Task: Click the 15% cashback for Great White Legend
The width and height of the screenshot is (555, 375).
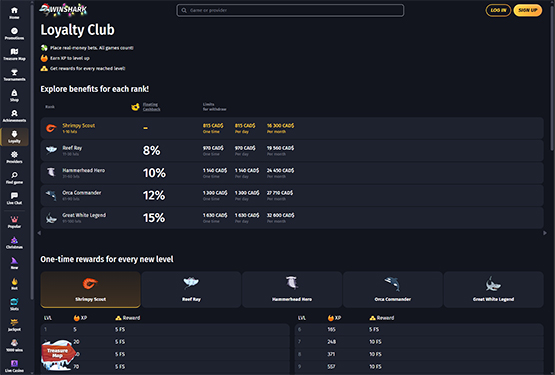Action: 154,217
